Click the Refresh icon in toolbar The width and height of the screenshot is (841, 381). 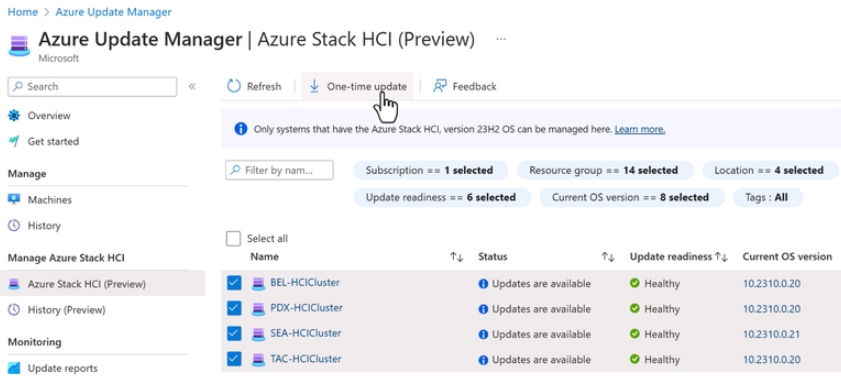pos(234,86)
